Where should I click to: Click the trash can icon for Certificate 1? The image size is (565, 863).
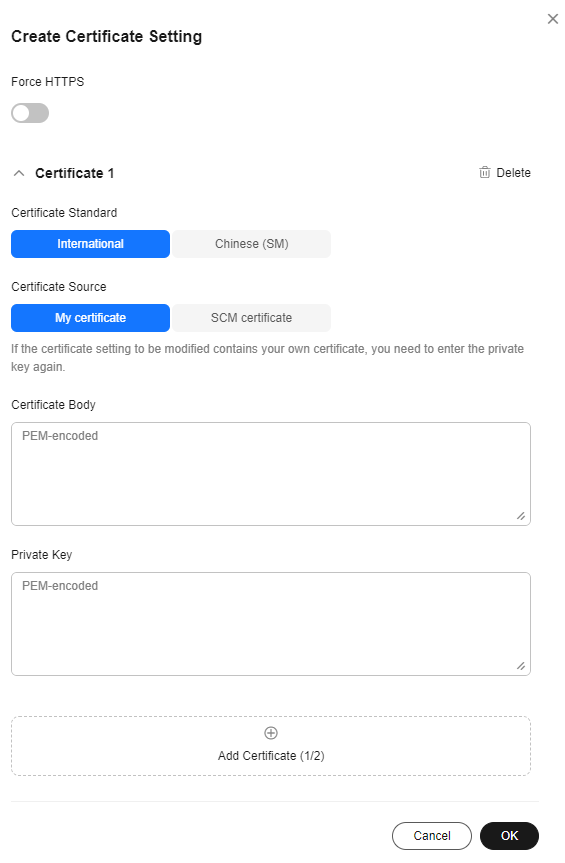coord(484,172)
